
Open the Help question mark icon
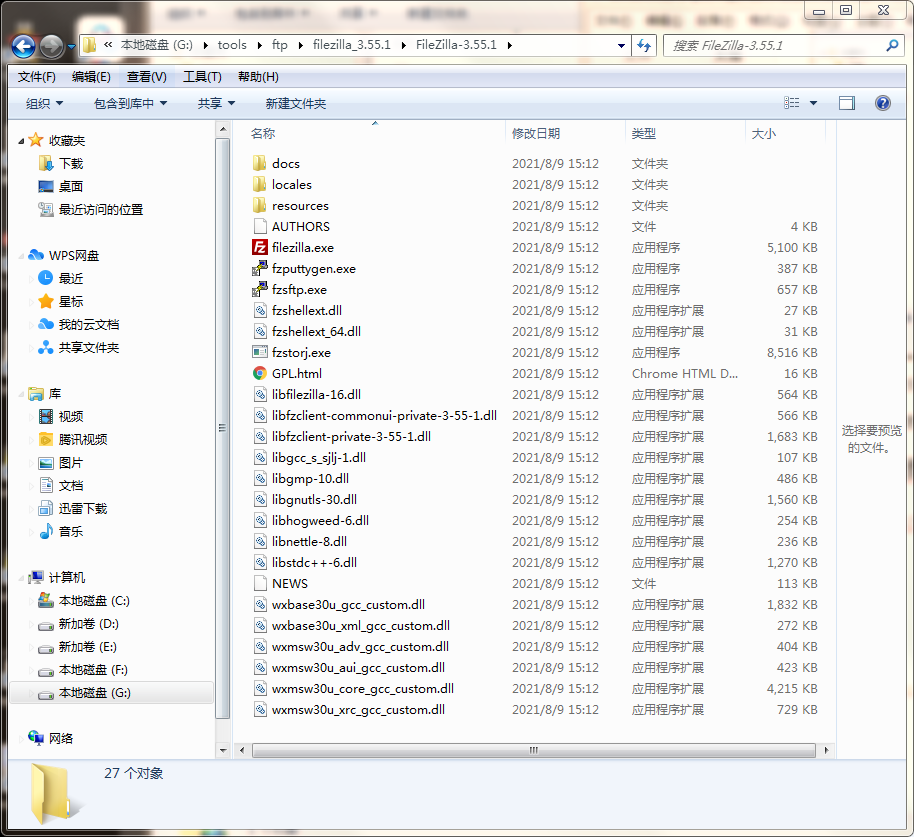[x=883, y=103]
